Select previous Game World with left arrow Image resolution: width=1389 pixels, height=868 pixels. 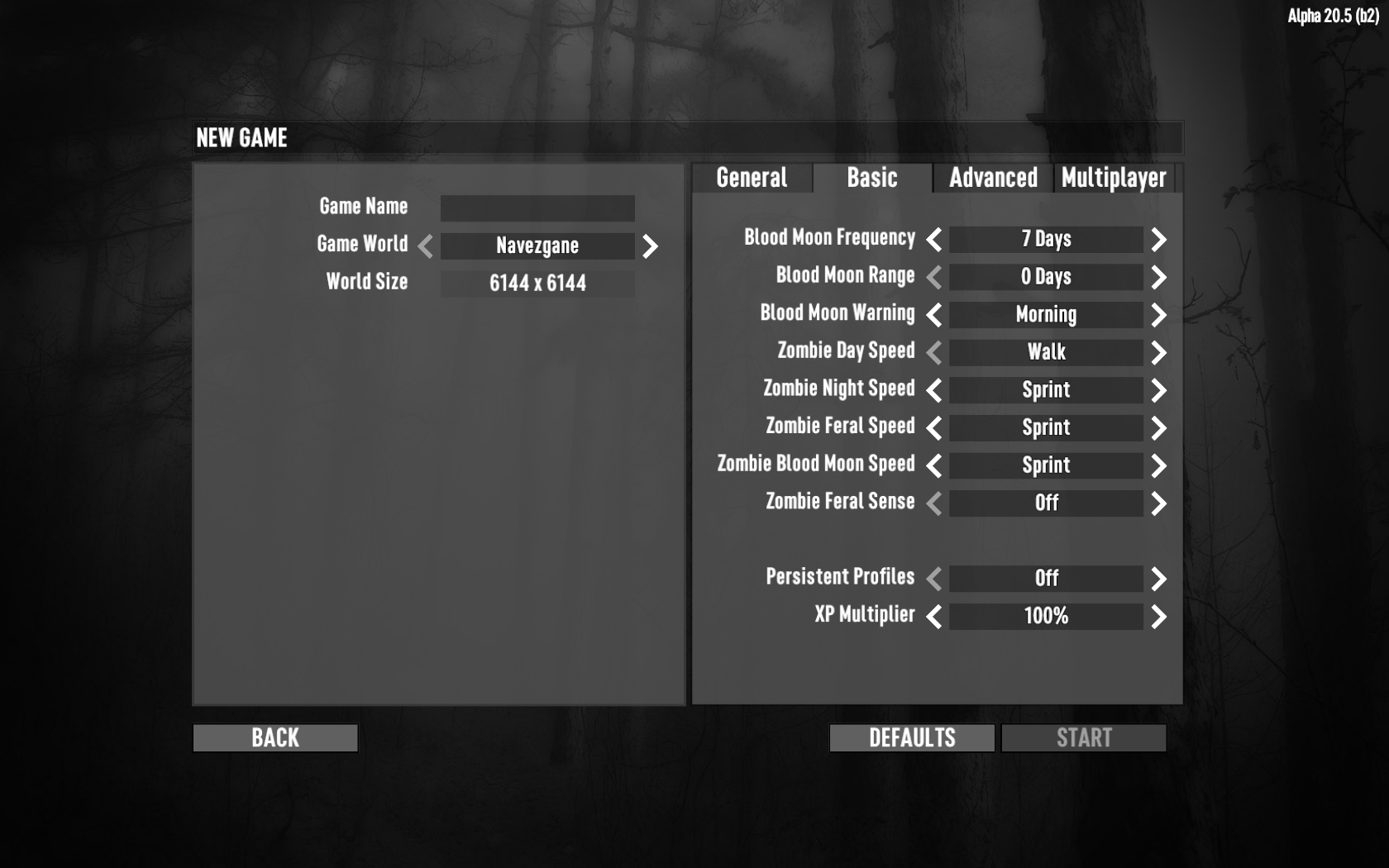pos(425,246)
